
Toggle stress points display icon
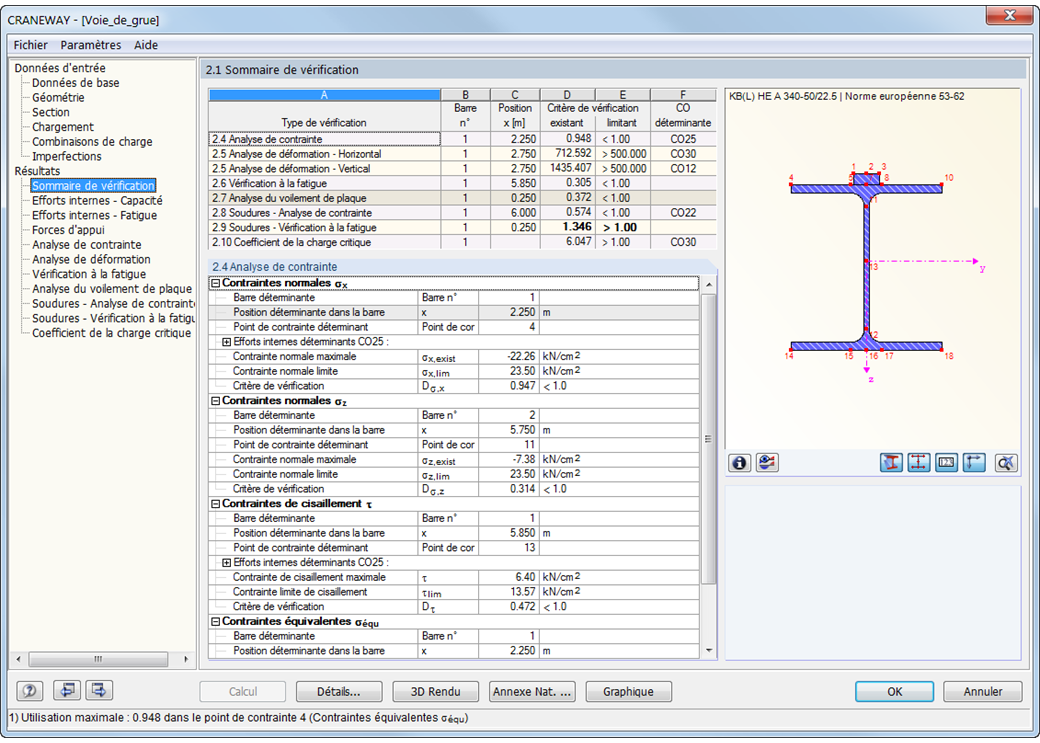pyautogui.click(x=919, y=463)
